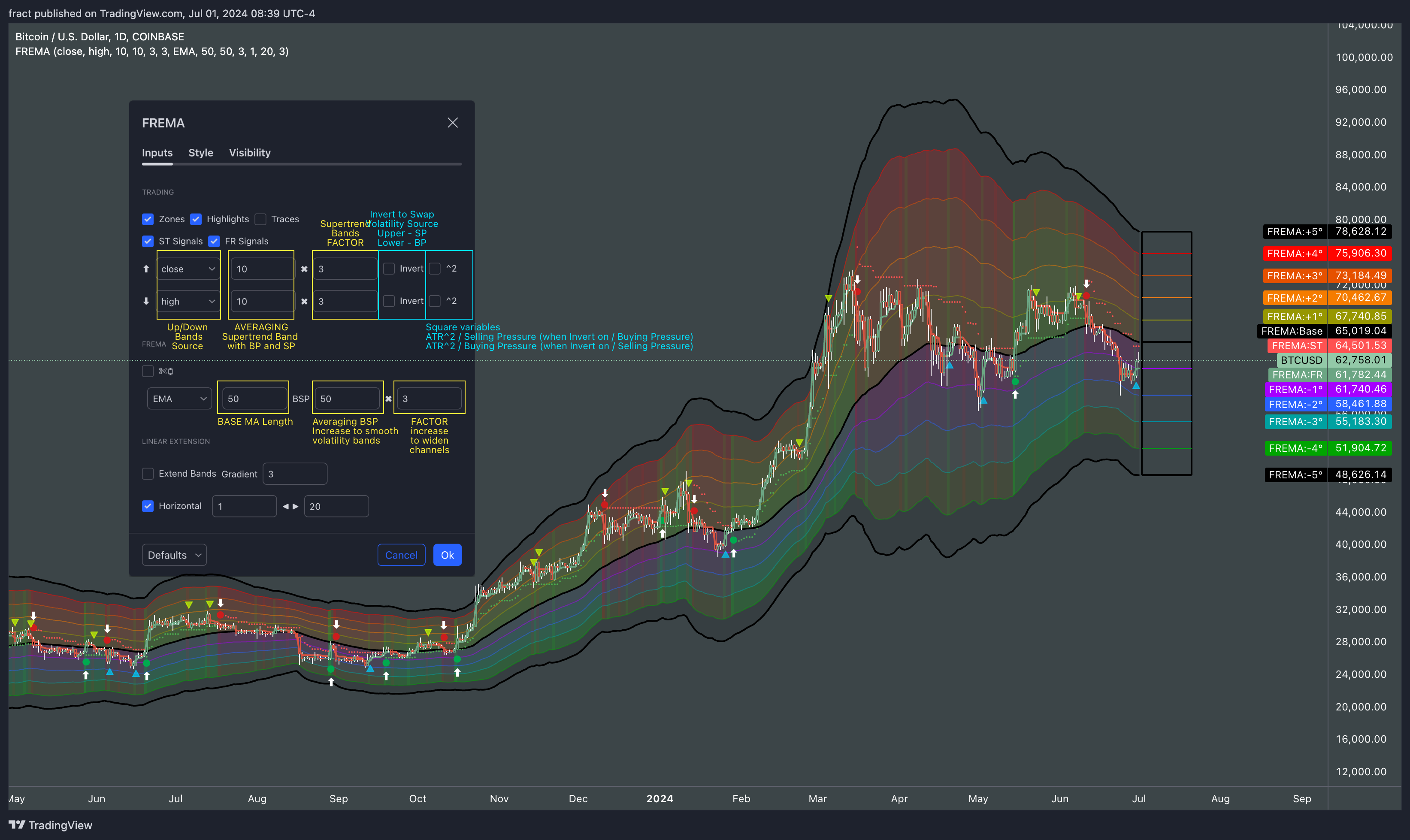Close the FREMA settings dialog
Screen dimensions: 1410x840
[452, 123]
